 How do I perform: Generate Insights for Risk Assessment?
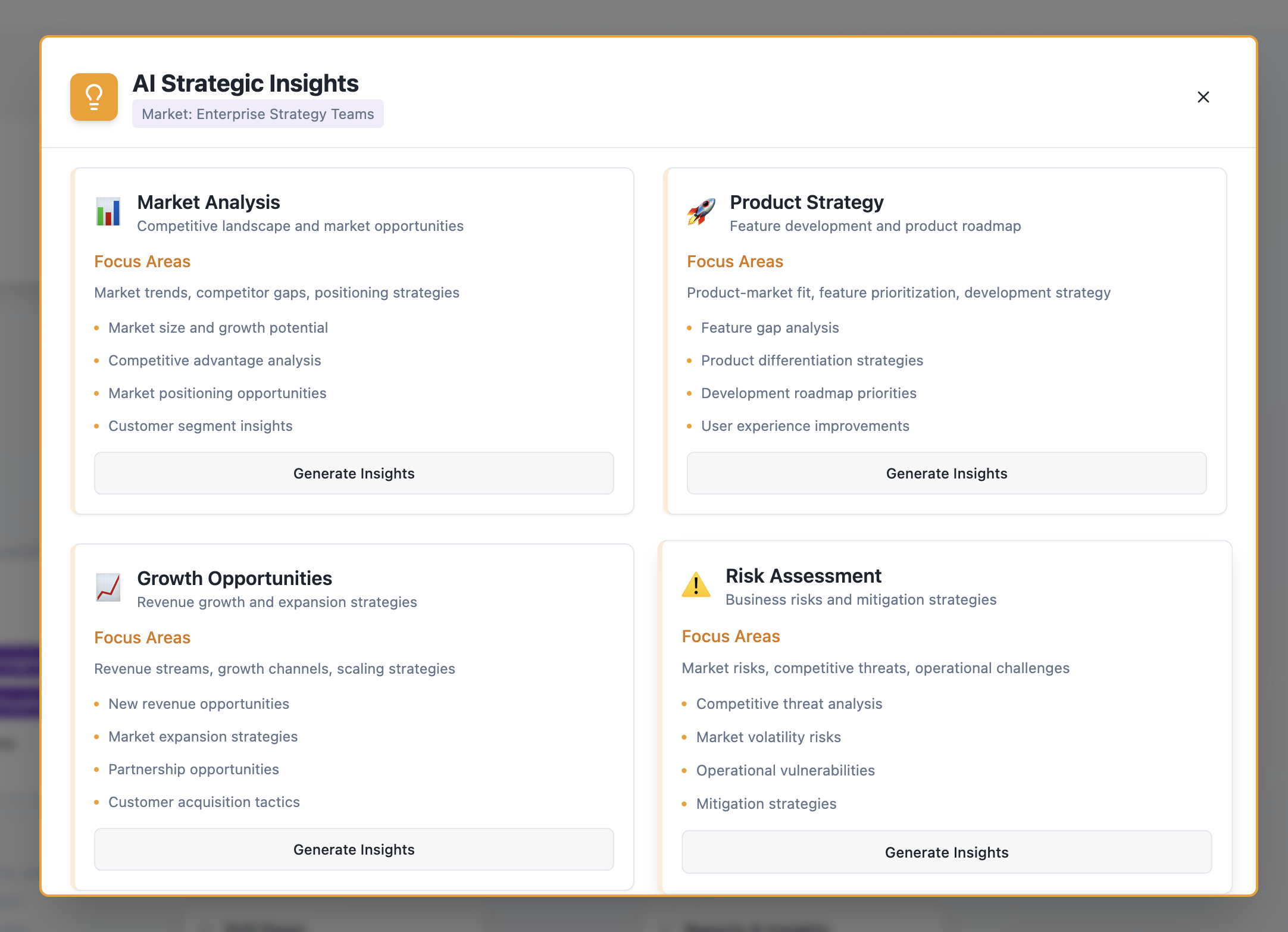pyautogui.click(x=946, y=852)
